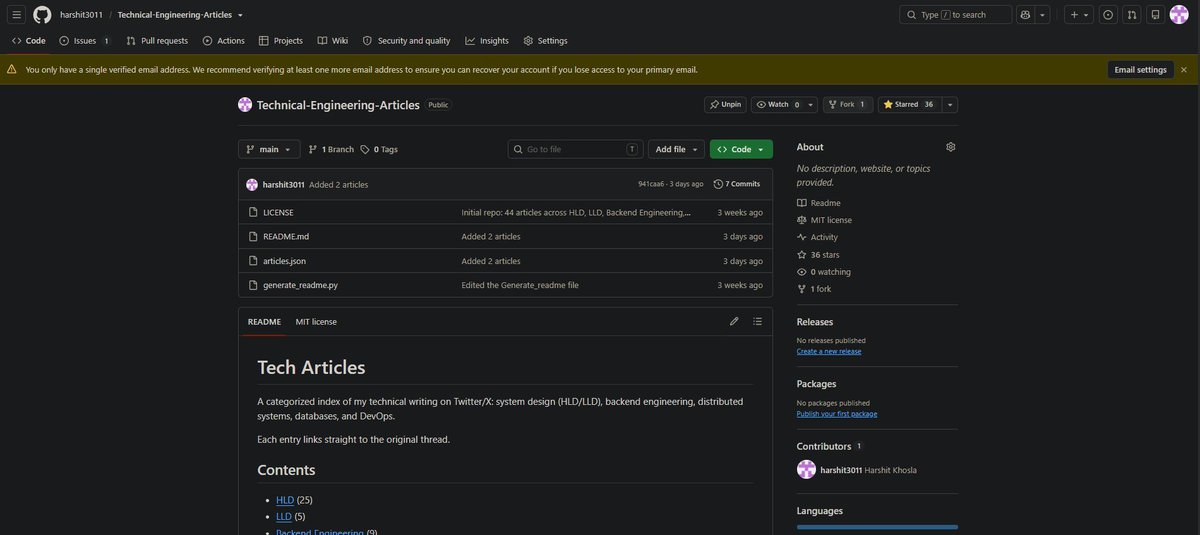Click the LICENSE file icon
Image resolution: width=1200 pixels, height=535 pixels.
click(253, 212)
